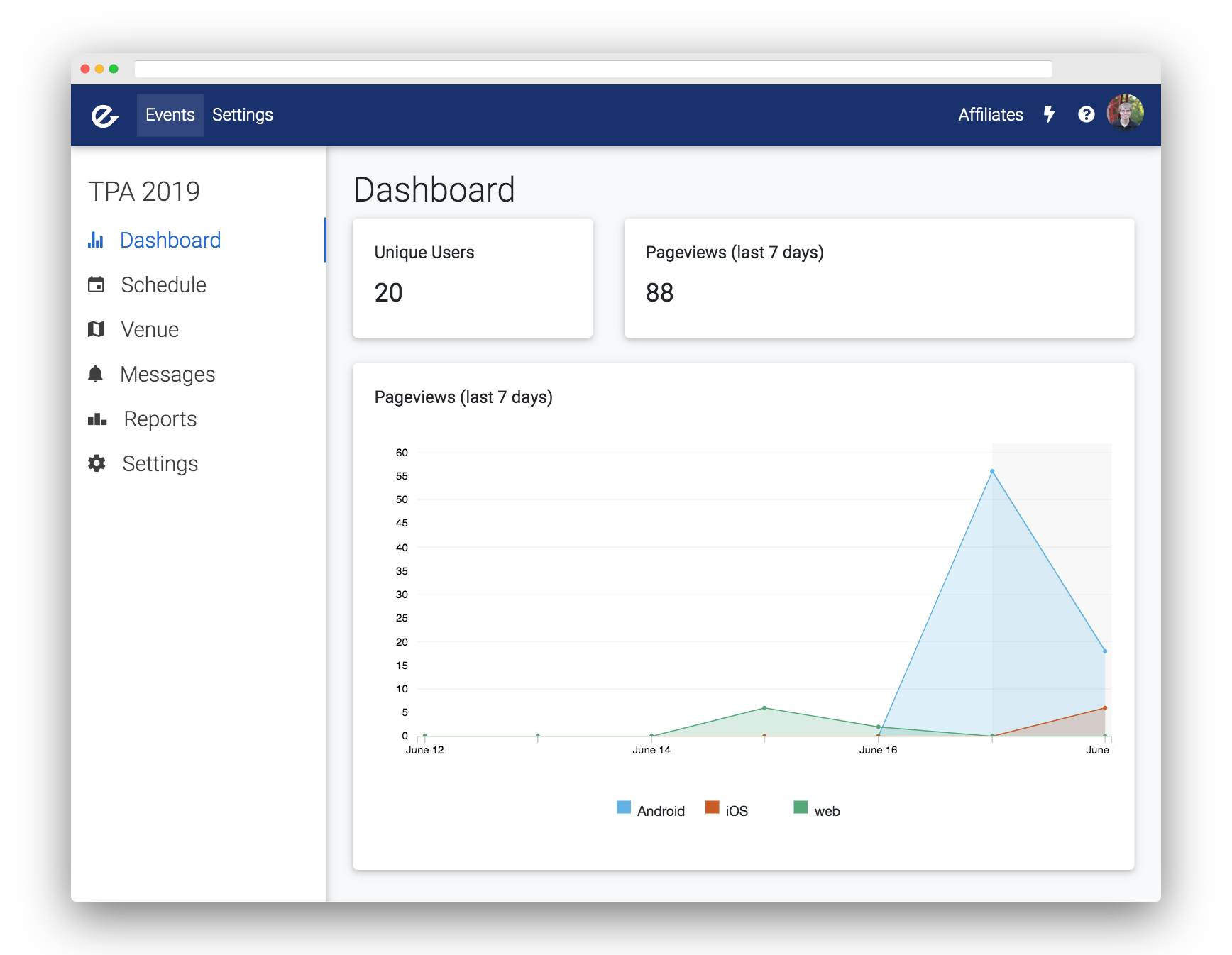This screenshot has width=1232, height=955.
Task: Click the sidebar Settings gear icon
Action: click(x=97, y=463)
